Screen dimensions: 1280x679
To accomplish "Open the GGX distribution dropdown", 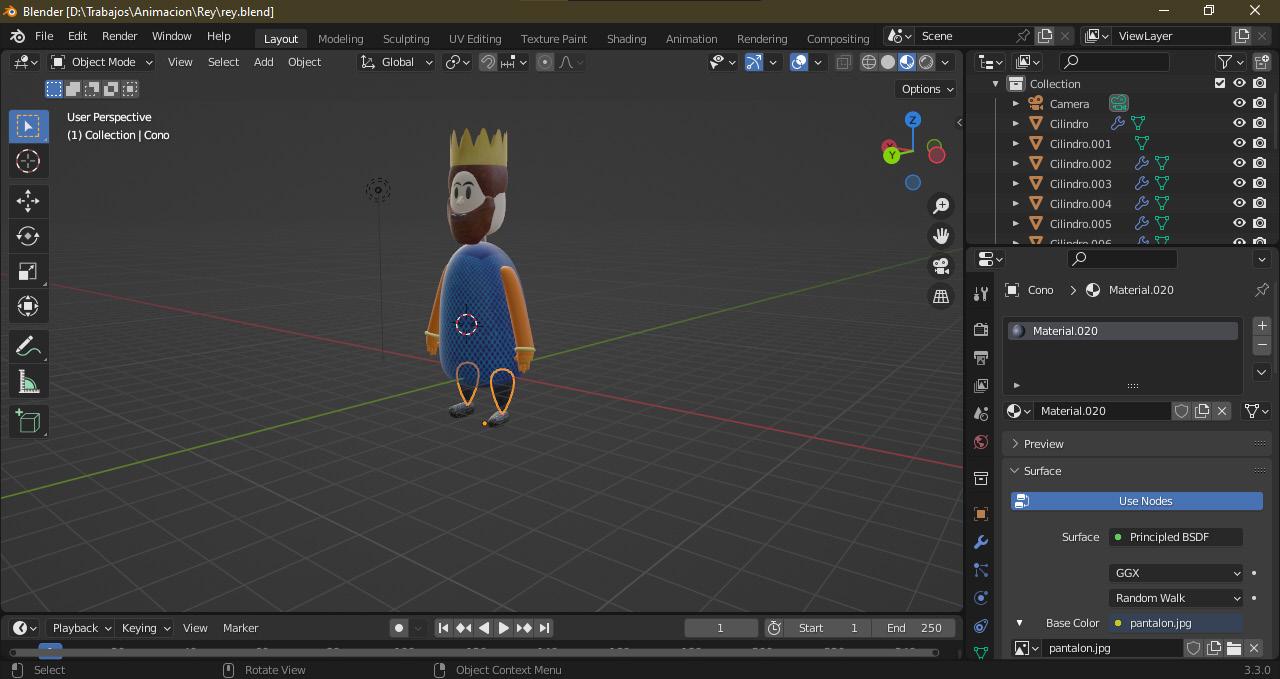I will click(1176, 573).
